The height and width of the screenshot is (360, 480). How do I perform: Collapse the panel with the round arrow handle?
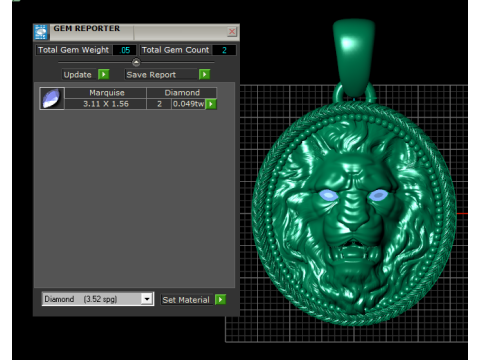click(x=136, y=62)
